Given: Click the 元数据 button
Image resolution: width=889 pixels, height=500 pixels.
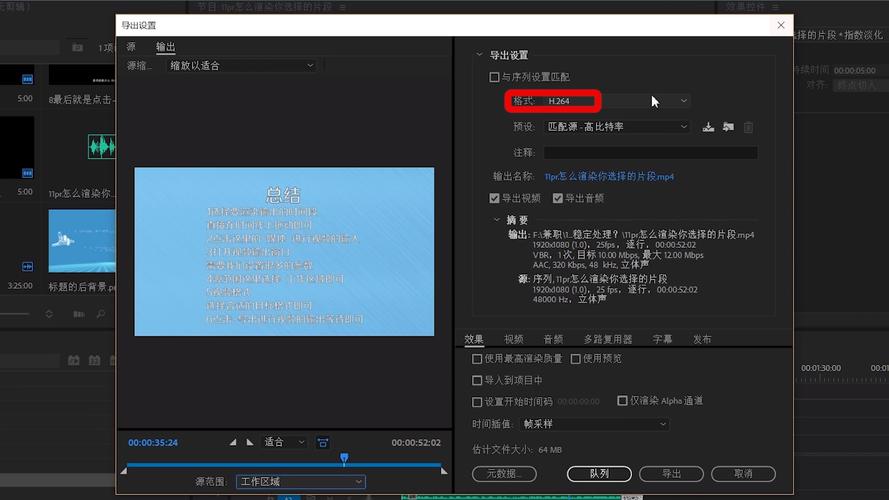Looking at the screenshot, I should (504, 473).
